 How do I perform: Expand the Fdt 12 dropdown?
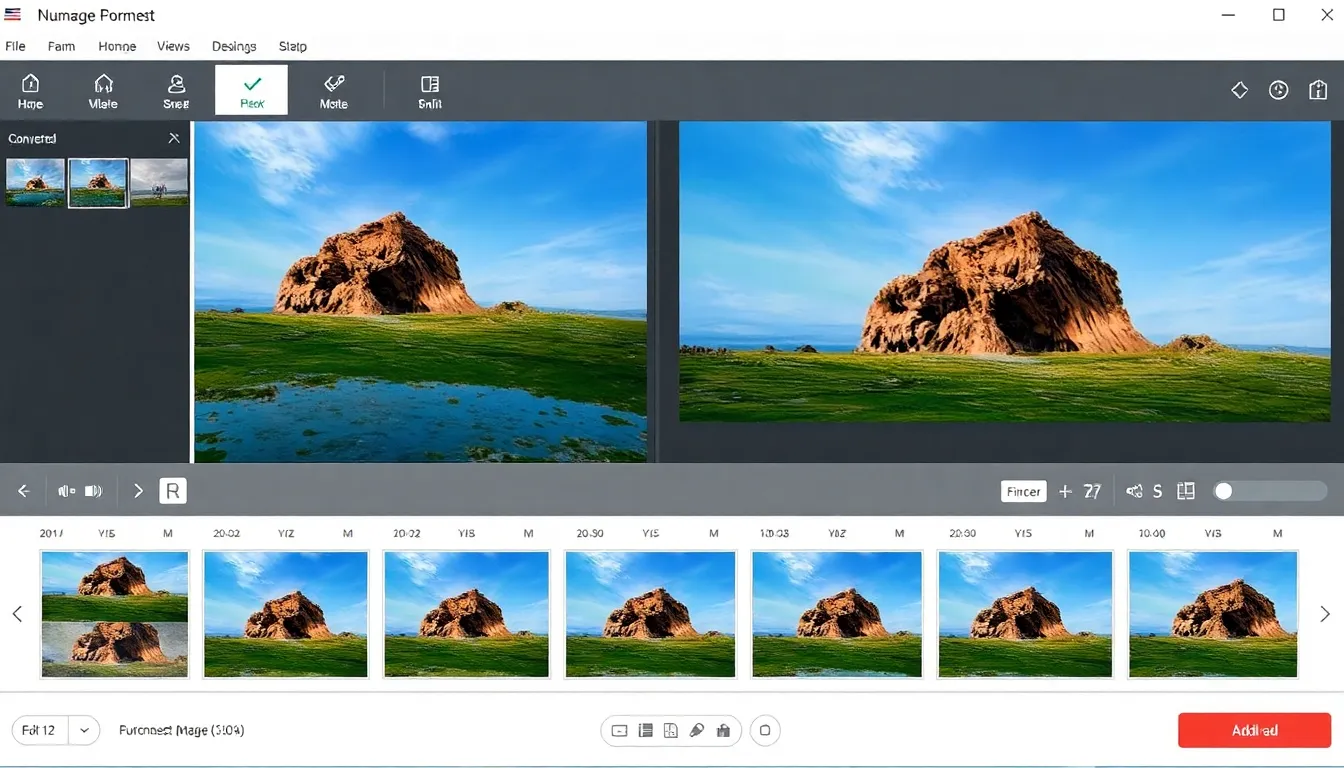(84, 730)
